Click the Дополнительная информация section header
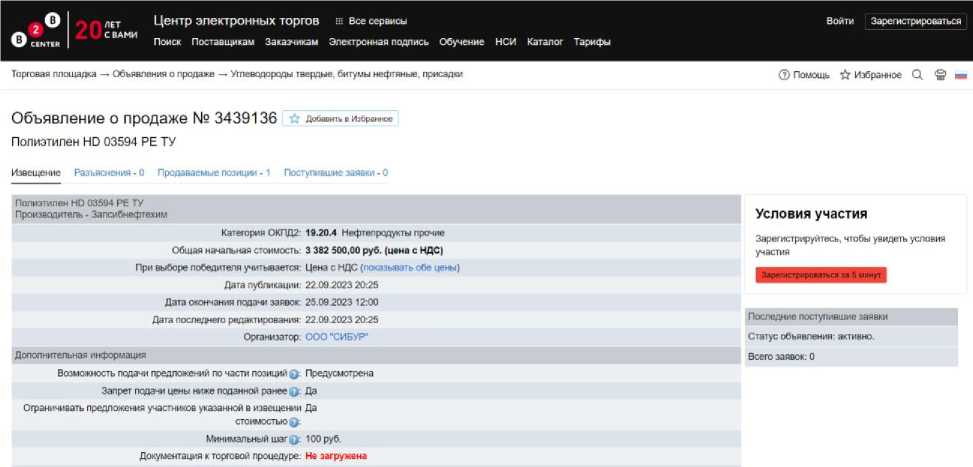 [x=377, y=355]
